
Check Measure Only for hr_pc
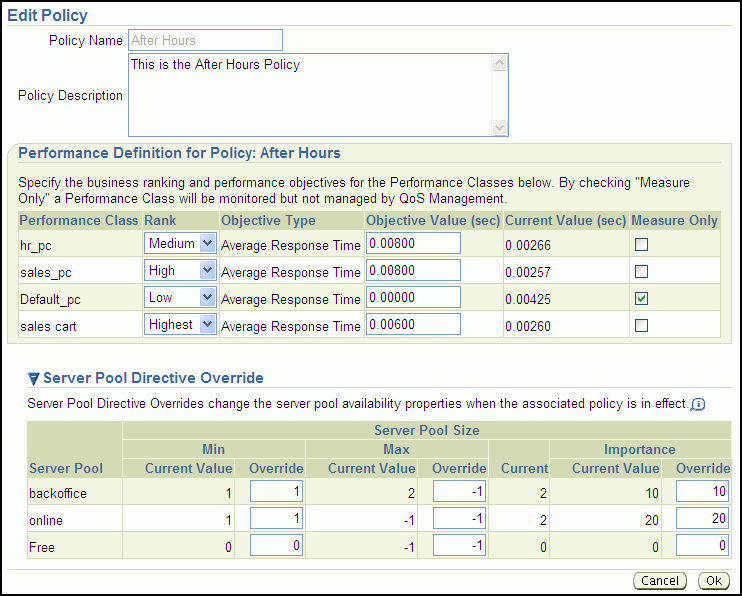(641, 244)
